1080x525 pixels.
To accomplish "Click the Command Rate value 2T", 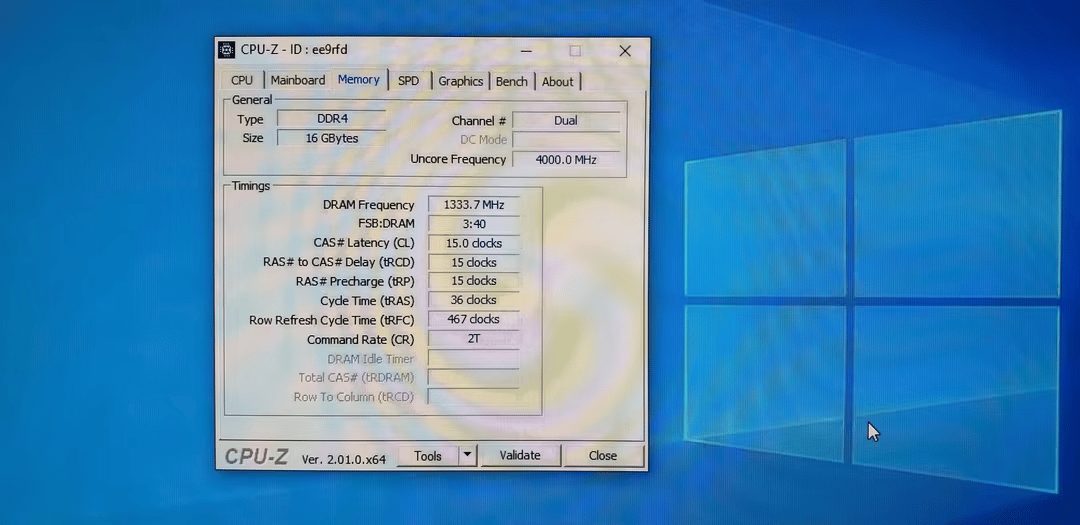I will pyautogui.click(x=474, y=339).
